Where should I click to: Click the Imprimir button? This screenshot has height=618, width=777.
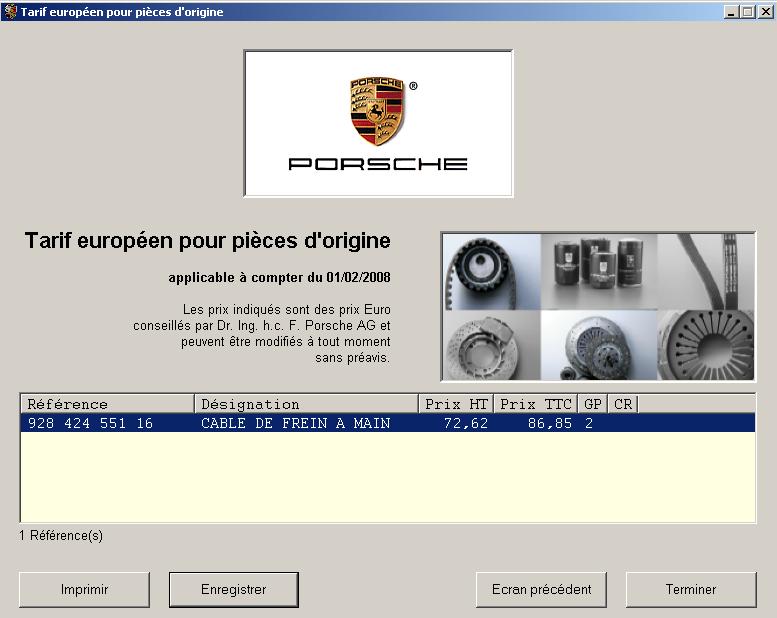(x=84, y=589)
